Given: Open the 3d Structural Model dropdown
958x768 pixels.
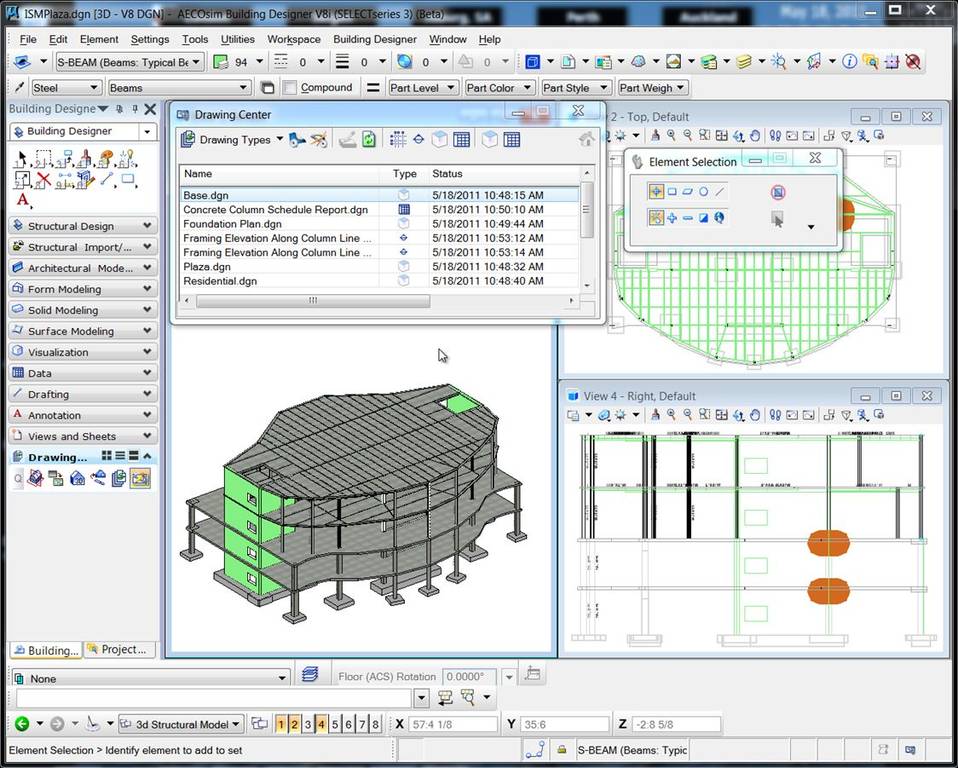Looking at the screenshot, I should click(x=181, y=725).
